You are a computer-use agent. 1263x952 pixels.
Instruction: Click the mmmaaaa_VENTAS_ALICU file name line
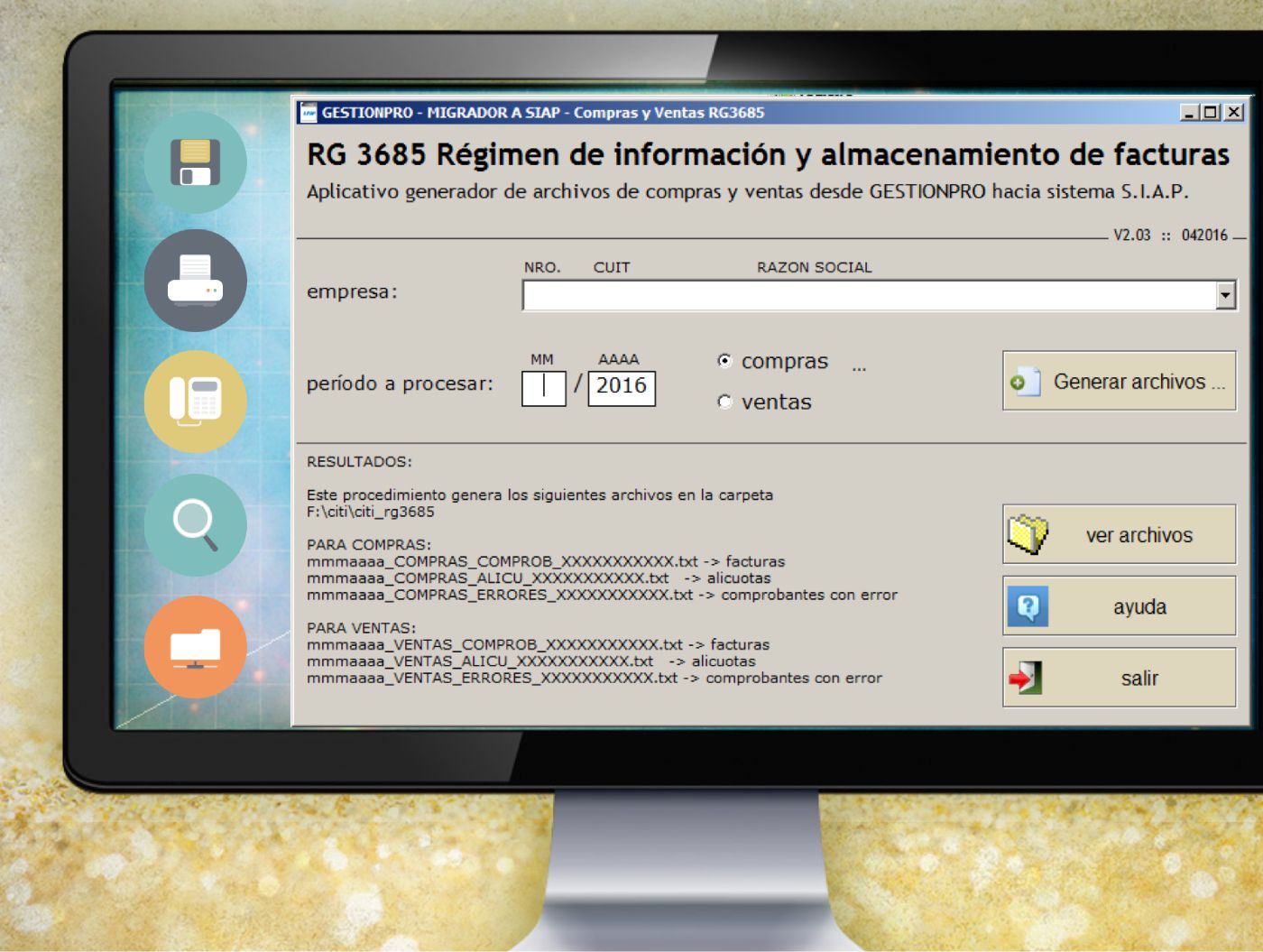click(531, 661)
